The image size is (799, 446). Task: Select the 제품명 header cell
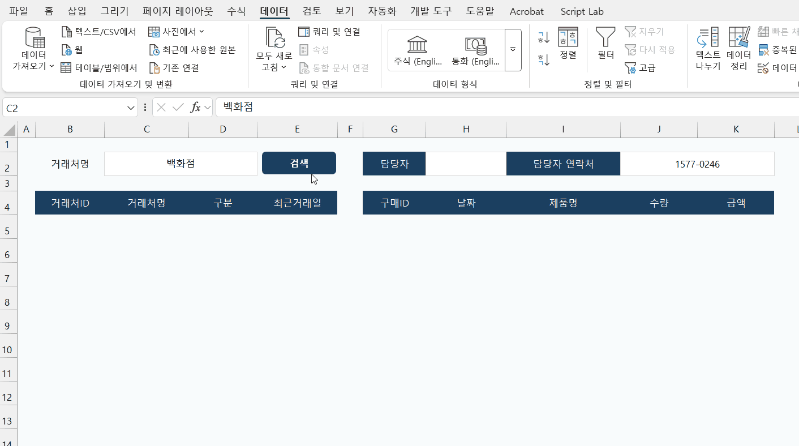[x=563, y=203]
